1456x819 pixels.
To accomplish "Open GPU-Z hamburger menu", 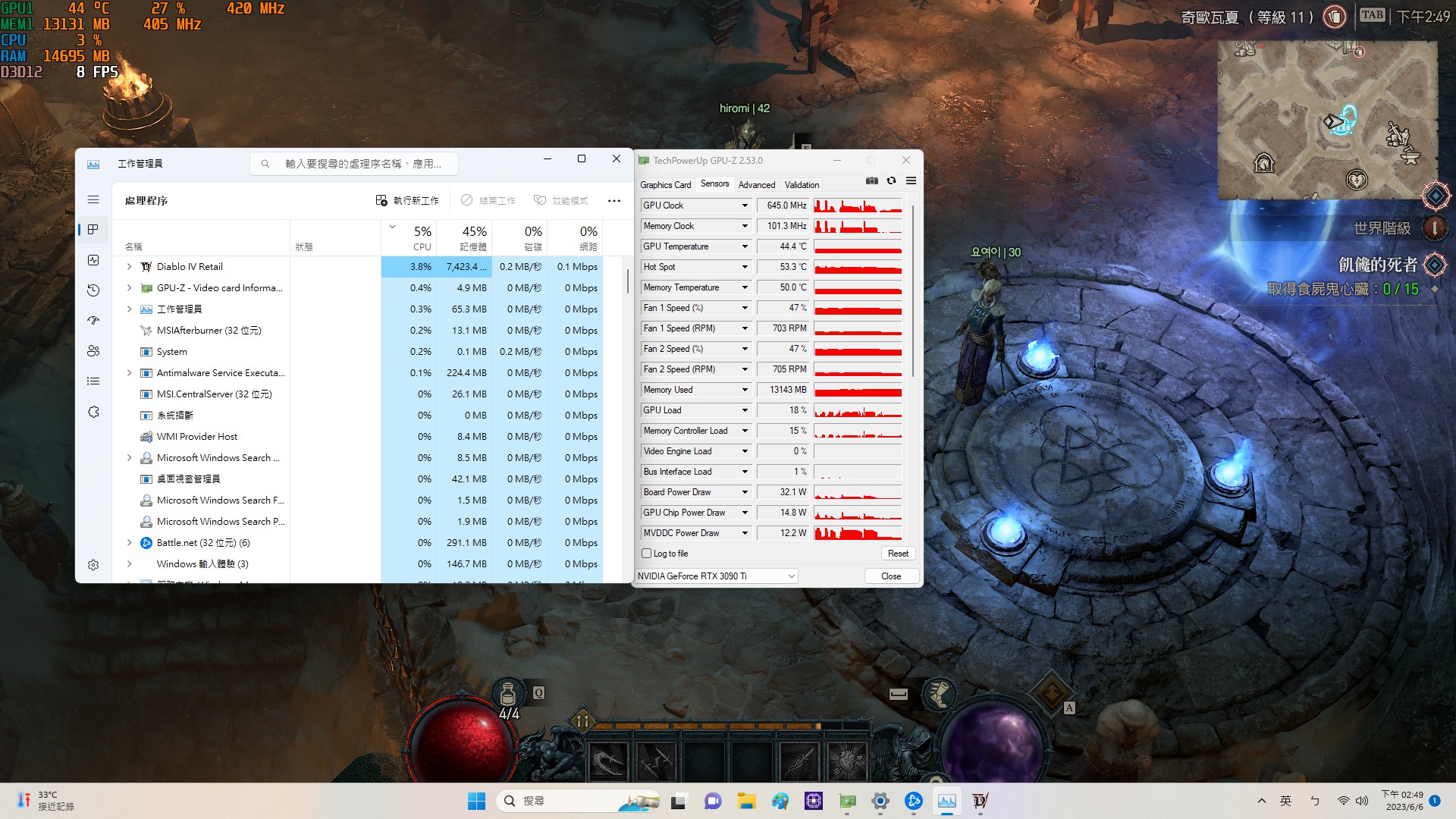I will coord(912,180).
